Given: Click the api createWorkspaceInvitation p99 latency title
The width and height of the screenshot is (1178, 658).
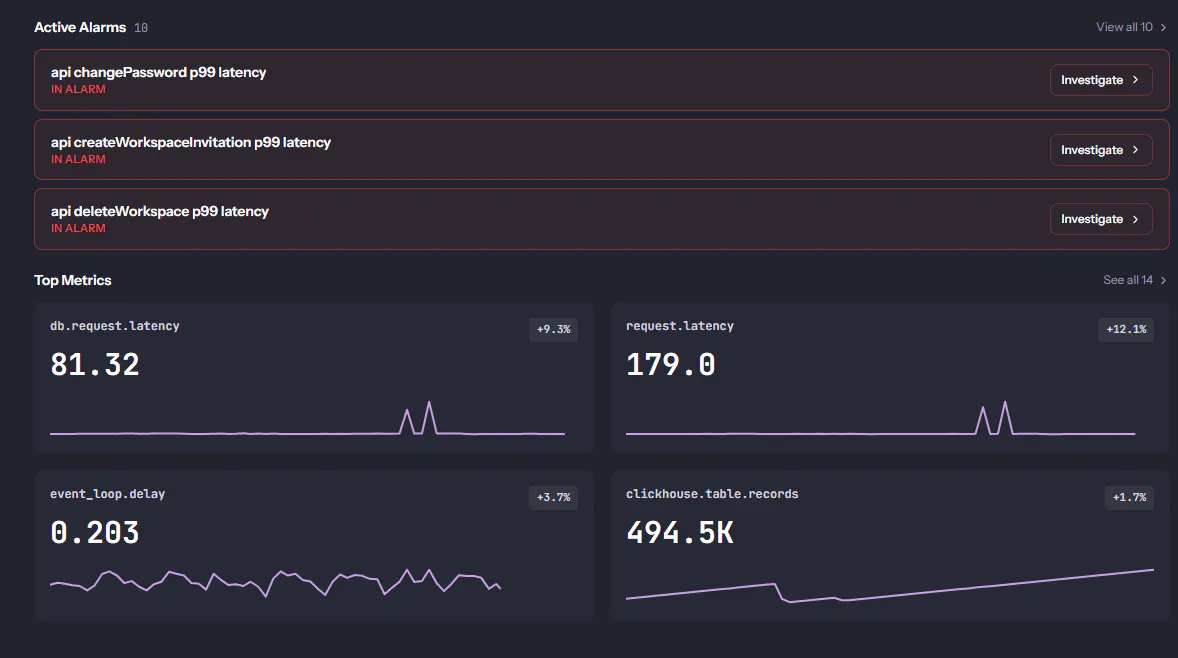Looking at the screenshot, I should [191, 142].
